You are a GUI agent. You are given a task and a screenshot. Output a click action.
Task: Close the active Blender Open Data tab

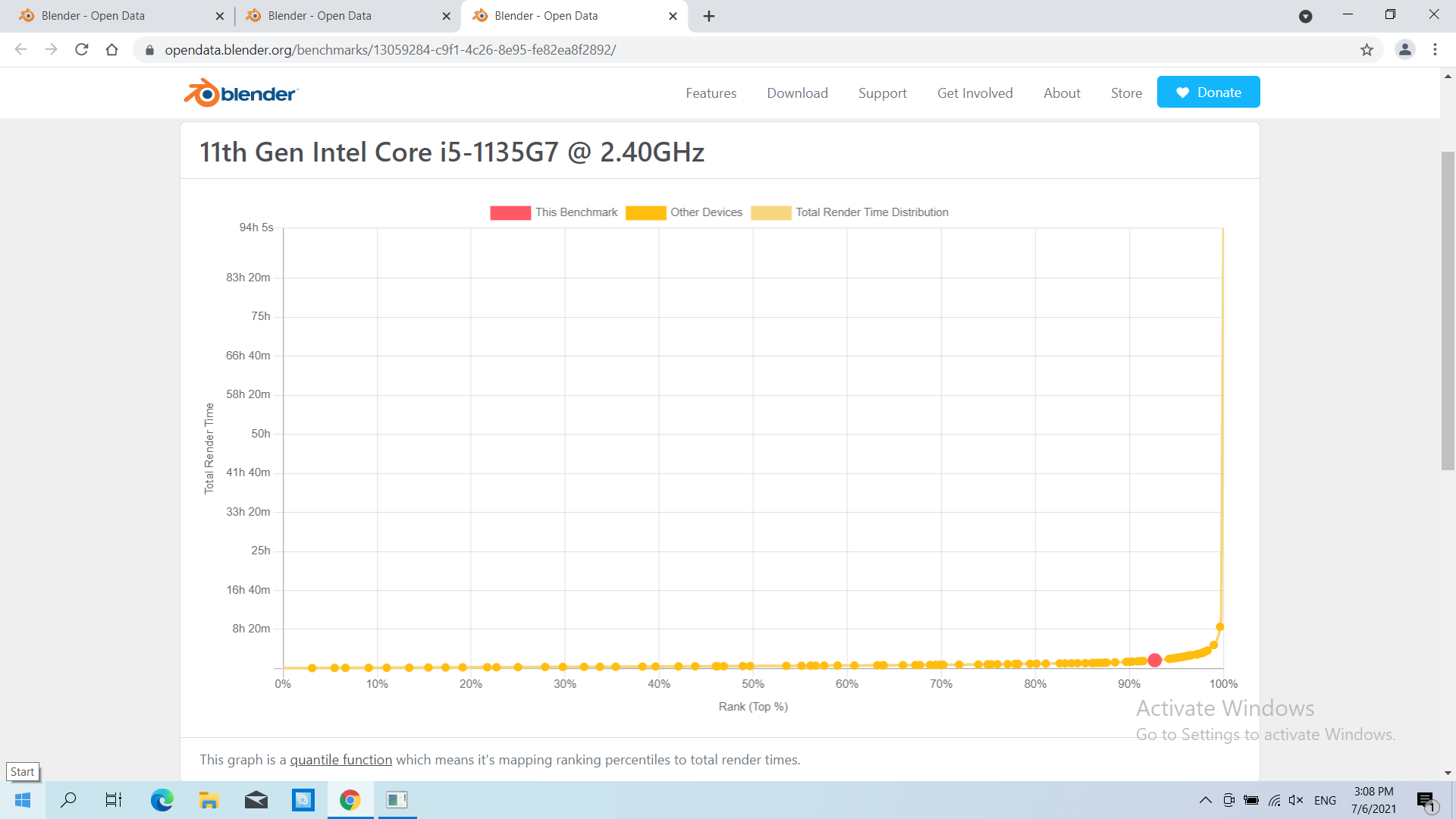(673, 16)
